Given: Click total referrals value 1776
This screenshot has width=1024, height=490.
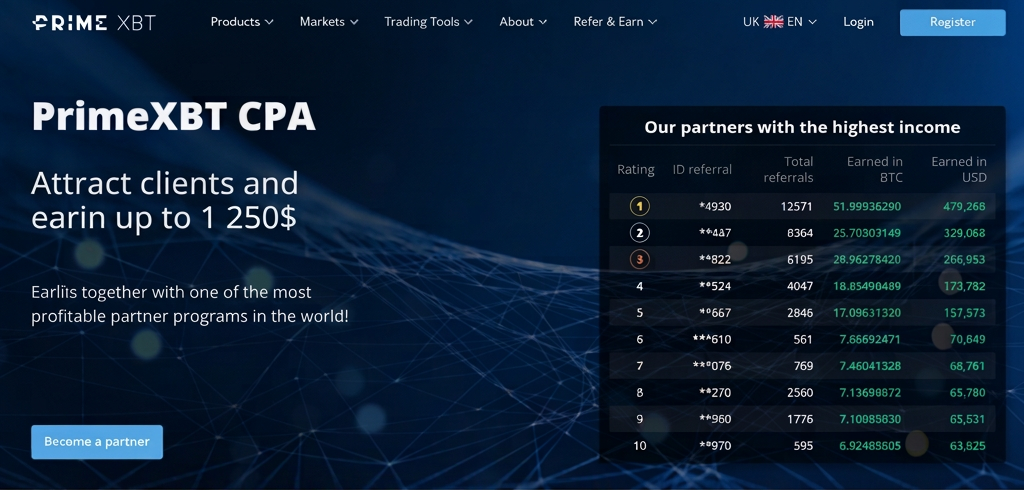Looking at the screenshot, I should 800,419.
